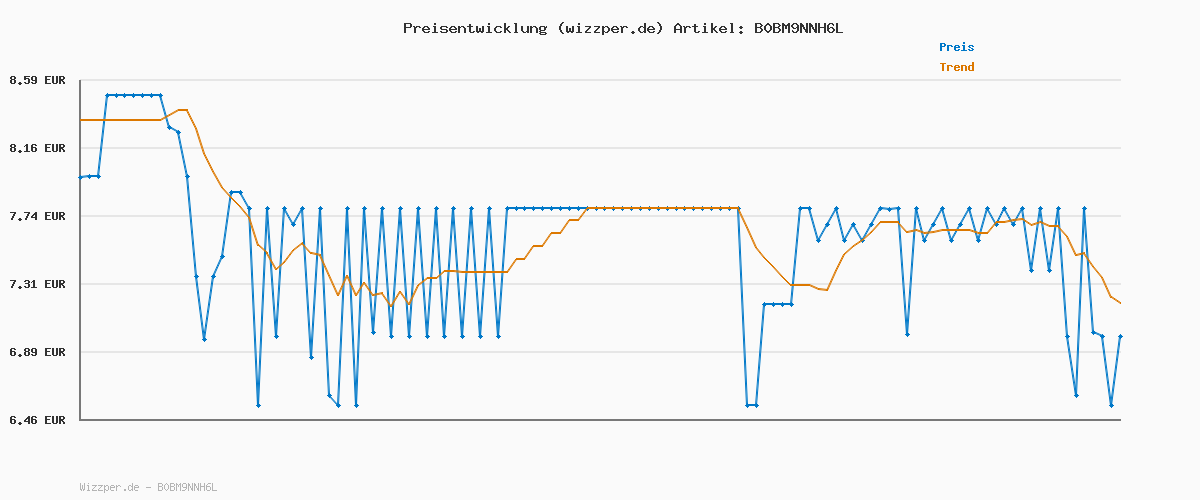
Task: Click the price drop point after the flat segment
Action: tap(747, 405)
